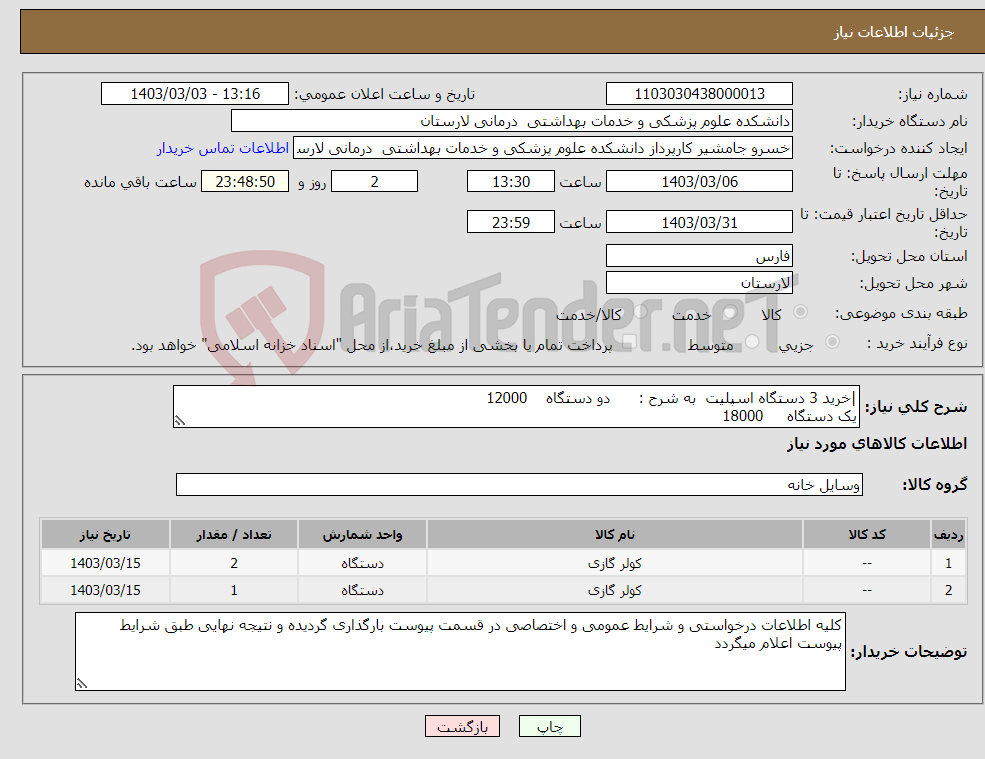Screen dimensions: 985x759
Task: Click the announcement date field 1403/03/03 - 13:16
Action: point(195,94)
